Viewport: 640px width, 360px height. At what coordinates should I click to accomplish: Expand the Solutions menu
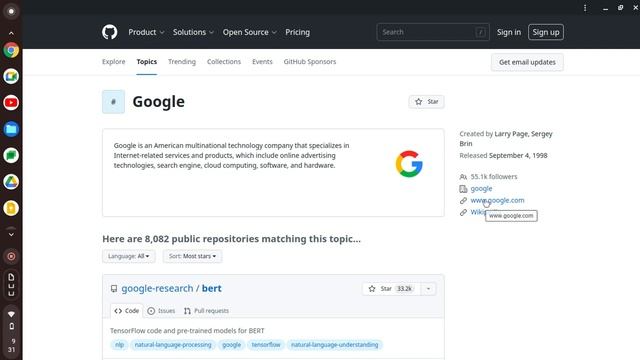[193, 32]
